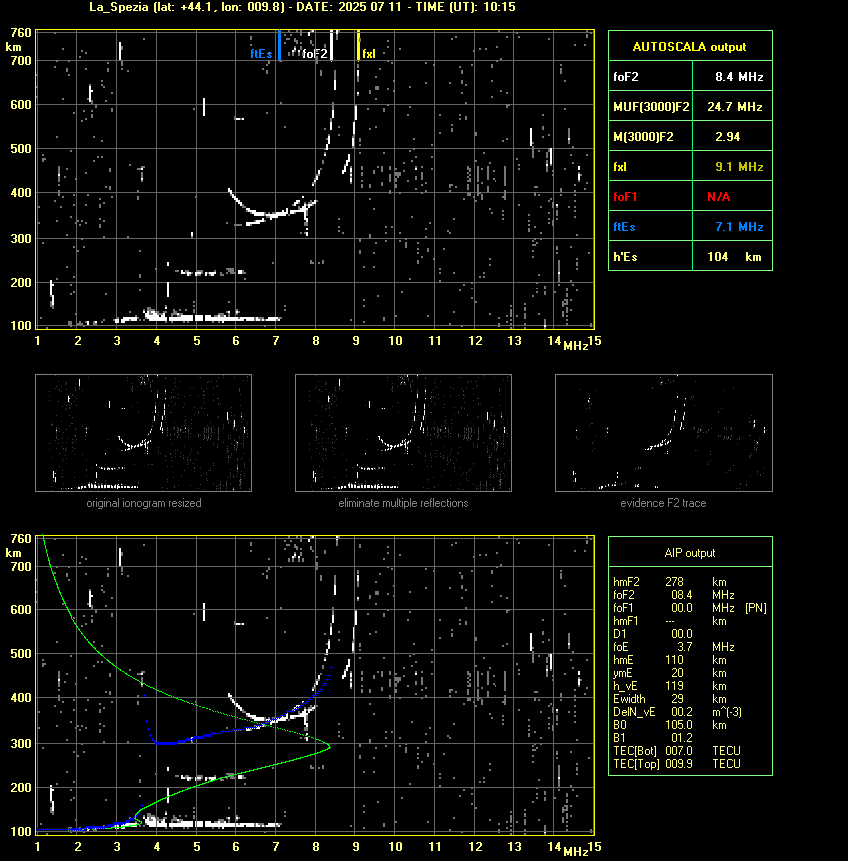
Task: Click the TEC[Top] 009.9 TECU row
Action: point(677,764)
